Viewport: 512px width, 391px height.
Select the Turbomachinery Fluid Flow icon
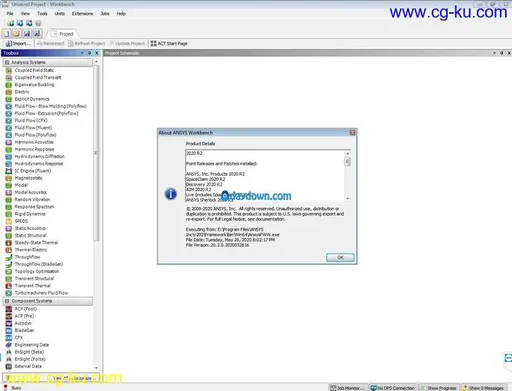coord(9,293)
